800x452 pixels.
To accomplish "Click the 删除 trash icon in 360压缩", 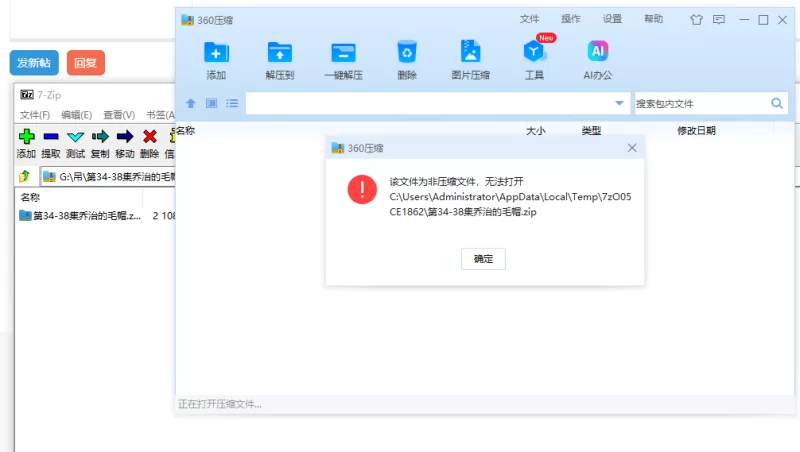I will click(x=407, y=52).
